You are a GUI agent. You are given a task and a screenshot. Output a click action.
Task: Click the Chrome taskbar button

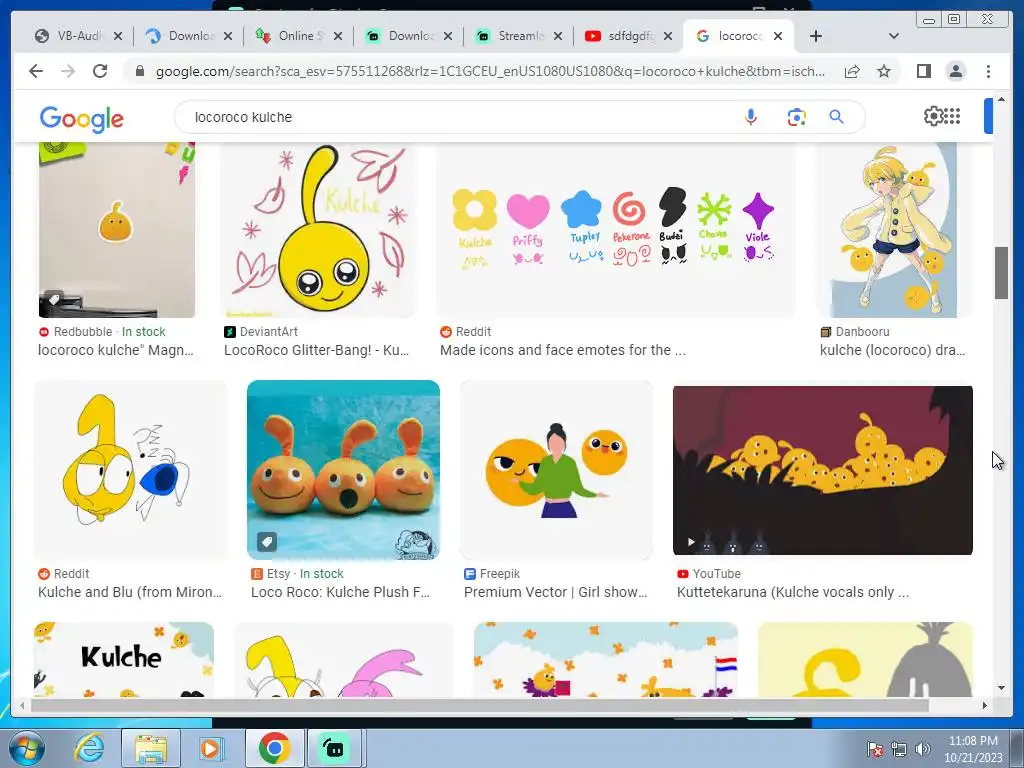(x=275, y=748)
